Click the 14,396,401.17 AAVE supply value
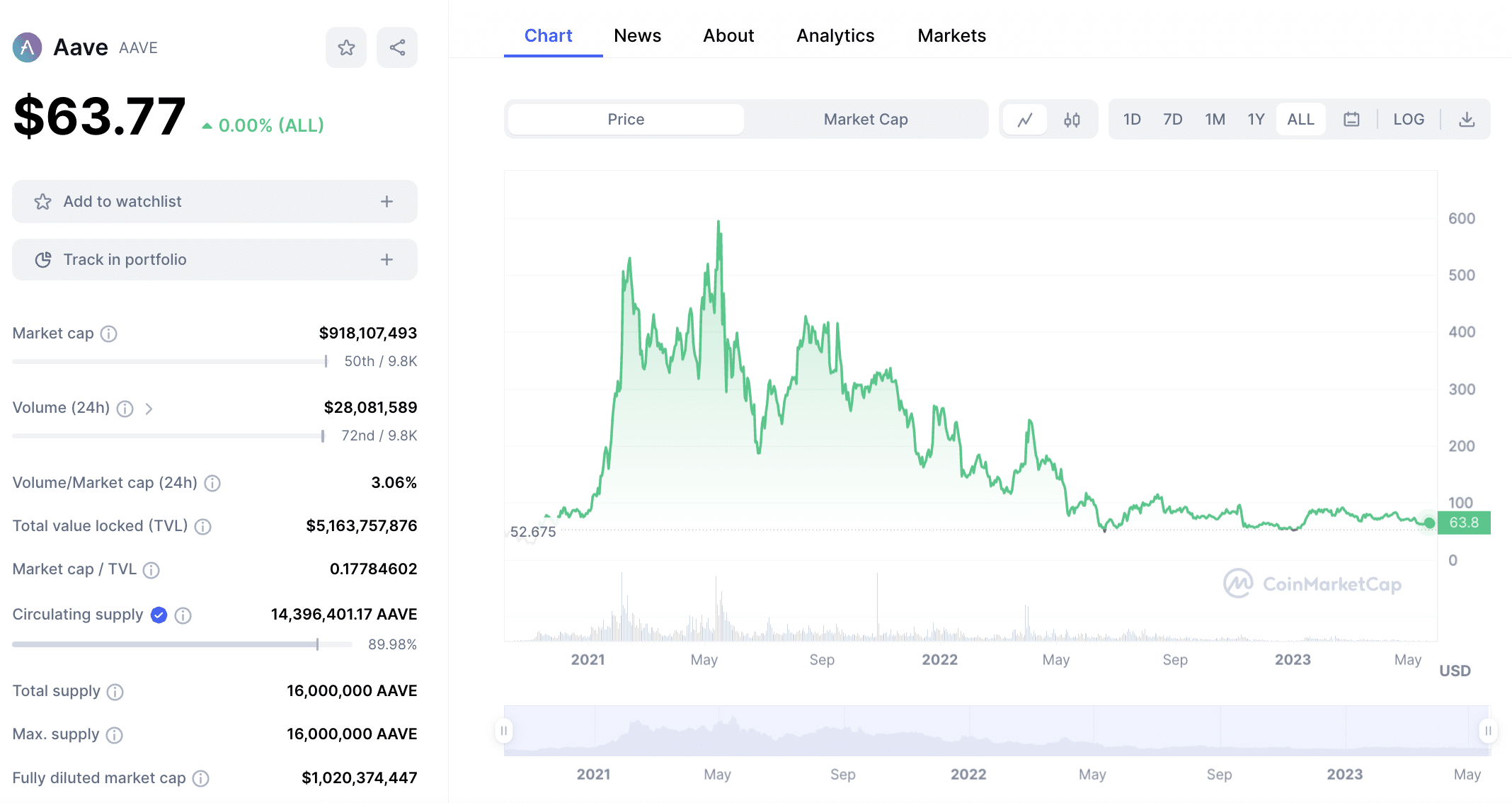 (344, 615)
